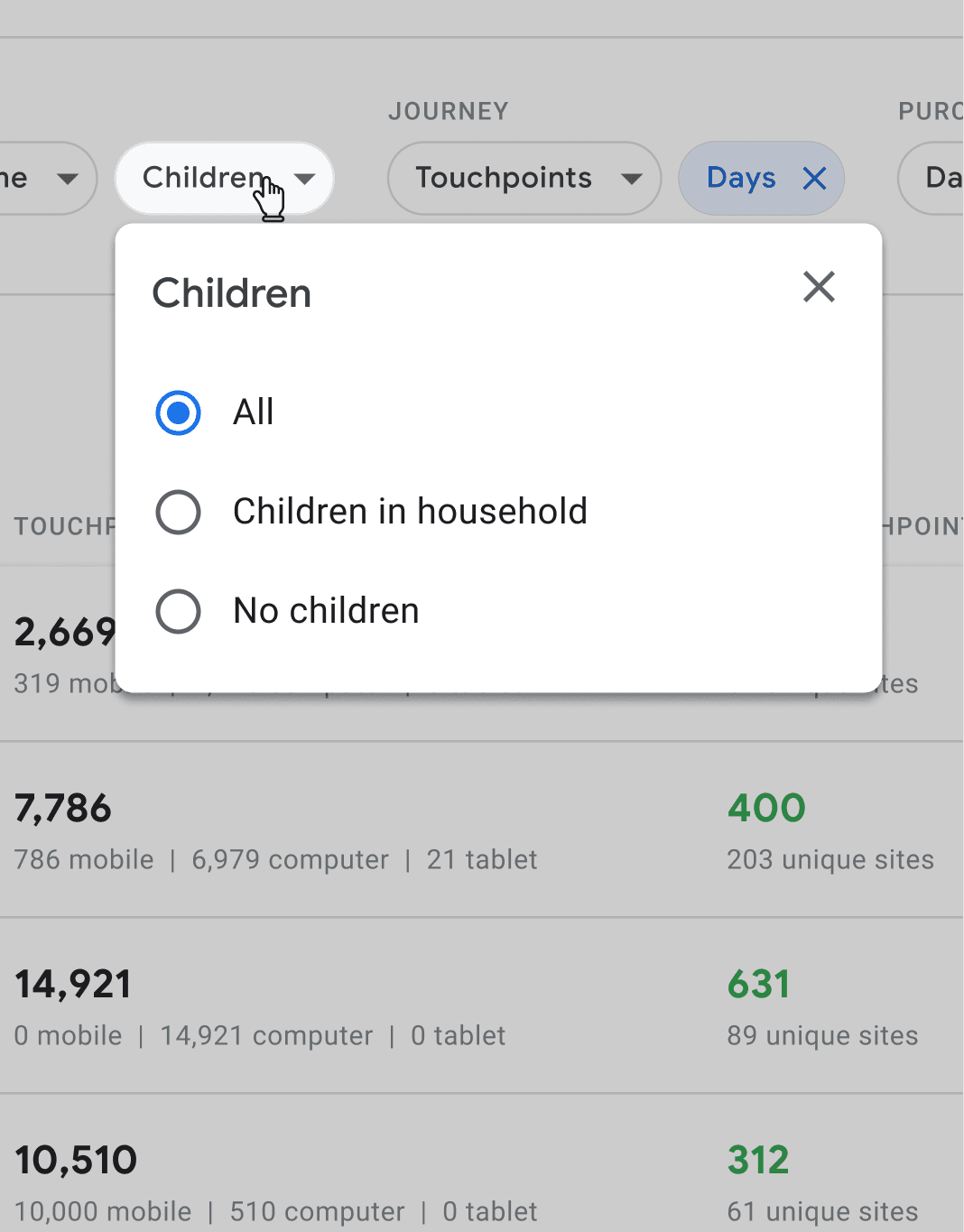Click the Children popup title
Viewport: 964px width, 1232px height.
[232, 293]
